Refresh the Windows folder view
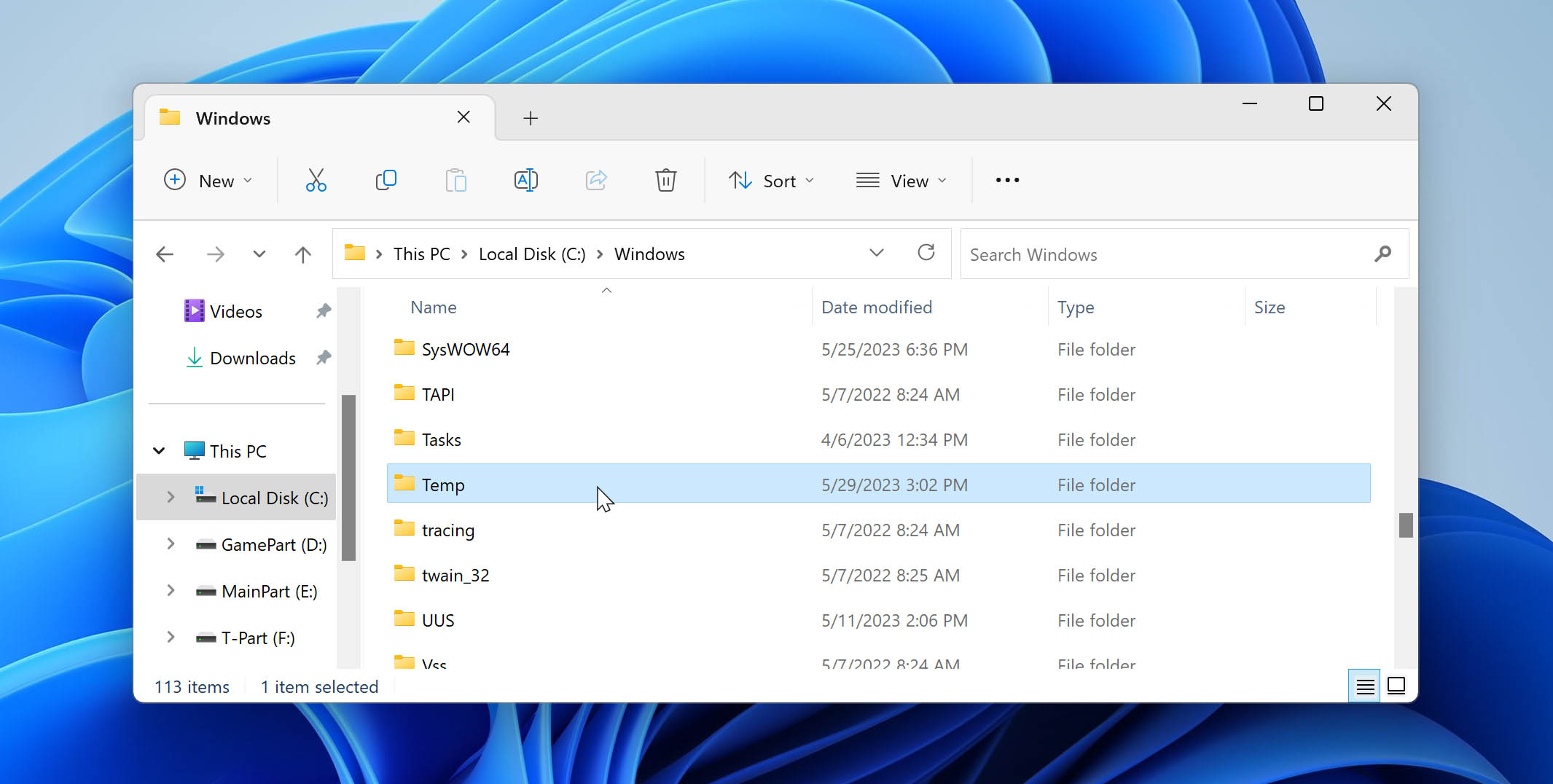 point(926,252)
